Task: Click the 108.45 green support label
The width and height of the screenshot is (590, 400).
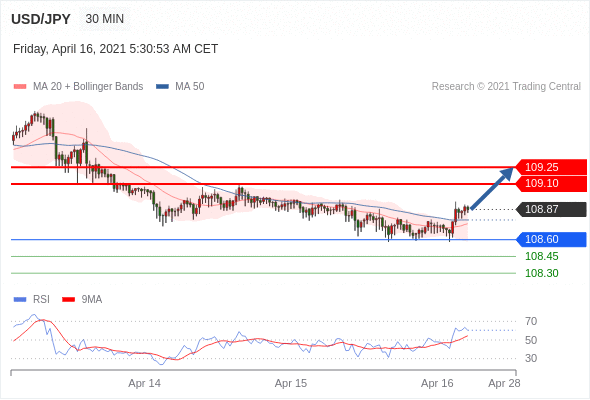Action: click(x=542, y=256)
